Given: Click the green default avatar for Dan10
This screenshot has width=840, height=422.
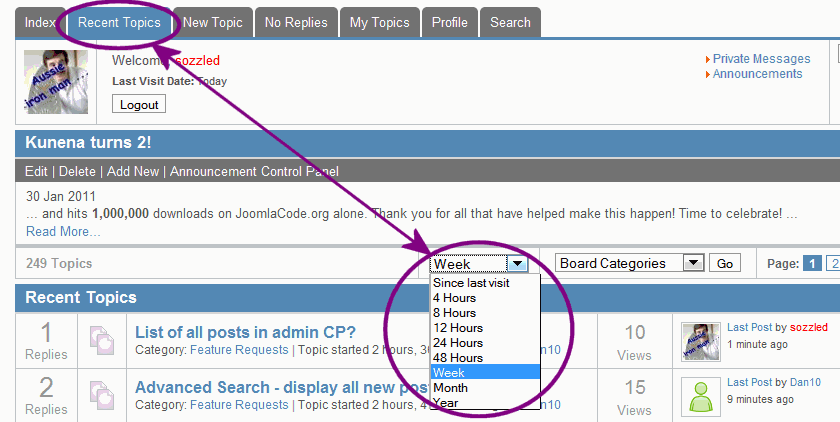Looking at the screenshot, I should [701, 397].
